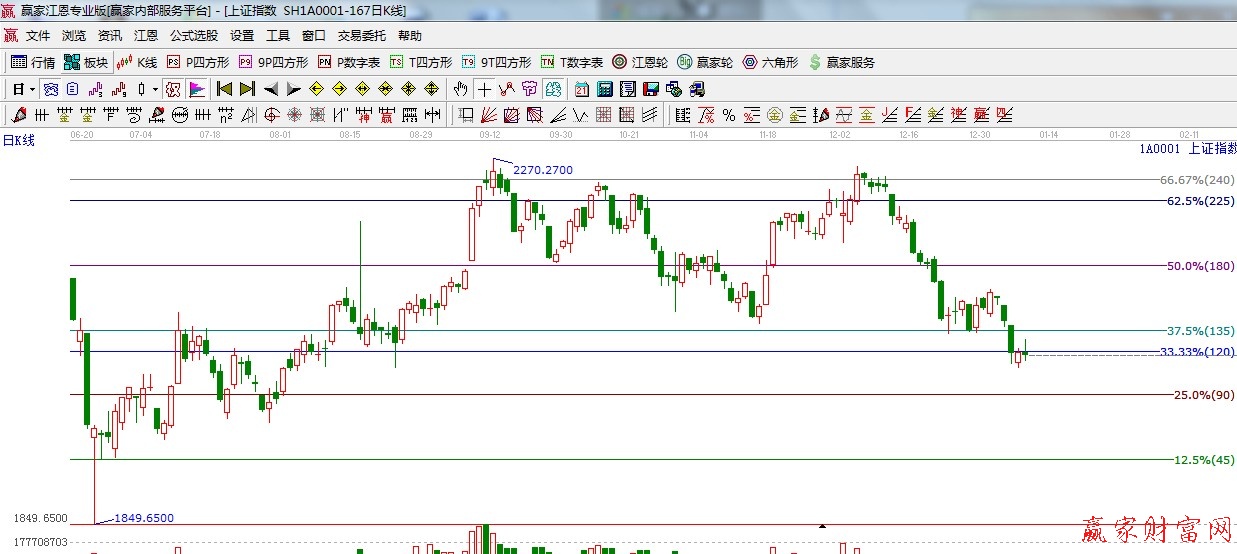Image resolution: width=1237 pixels, height=554 pixels.
Task: Open the calculator tool icon
Action: click(604, 89)
